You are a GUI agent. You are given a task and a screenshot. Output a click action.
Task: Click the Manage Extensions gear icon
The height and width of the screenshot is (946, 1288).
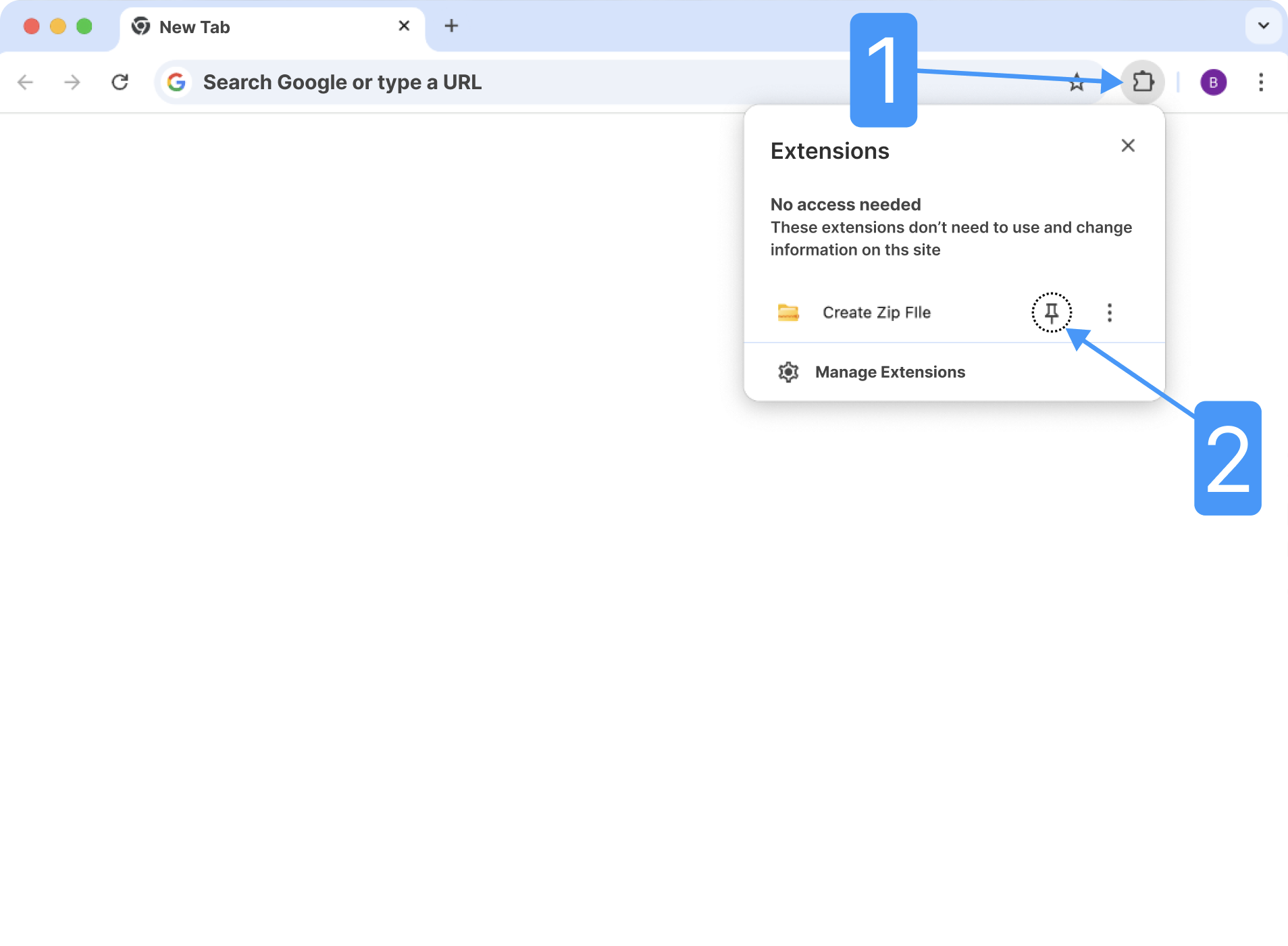point(788,372)
